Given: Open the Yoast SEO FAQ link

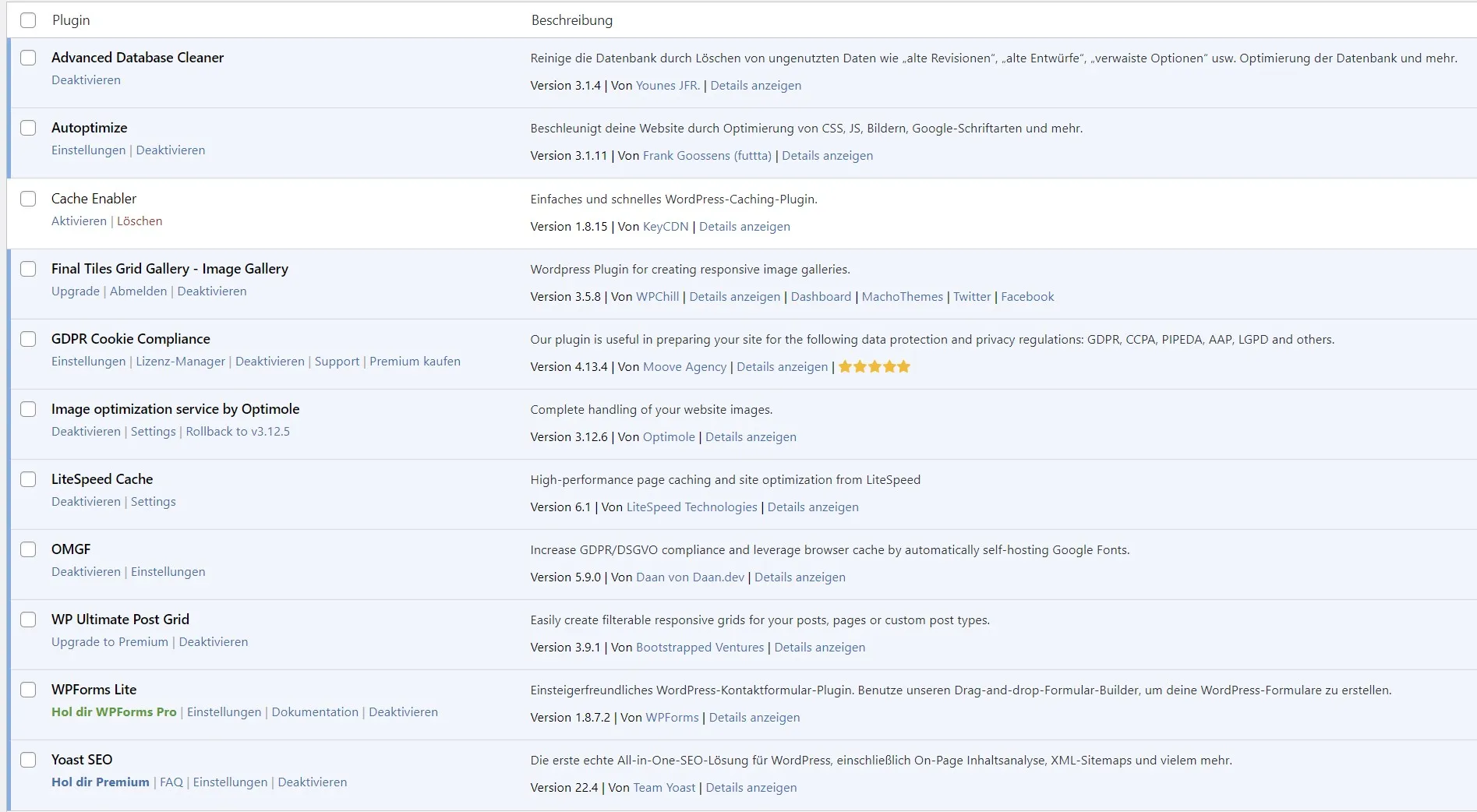Looking at the screenshot, I should click(x=171, y=782).
